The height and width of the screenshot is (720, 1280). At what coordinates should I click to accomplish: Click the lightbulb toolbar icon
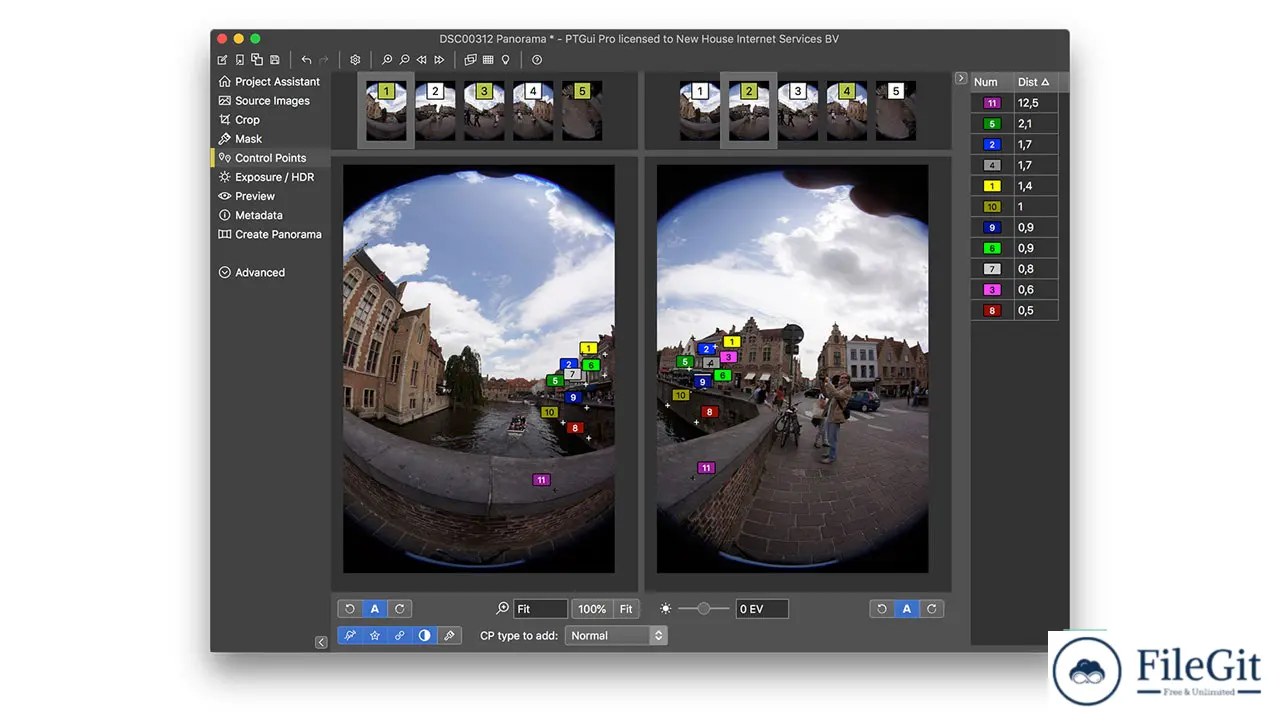pyautogui.click(x=505, y=60)
